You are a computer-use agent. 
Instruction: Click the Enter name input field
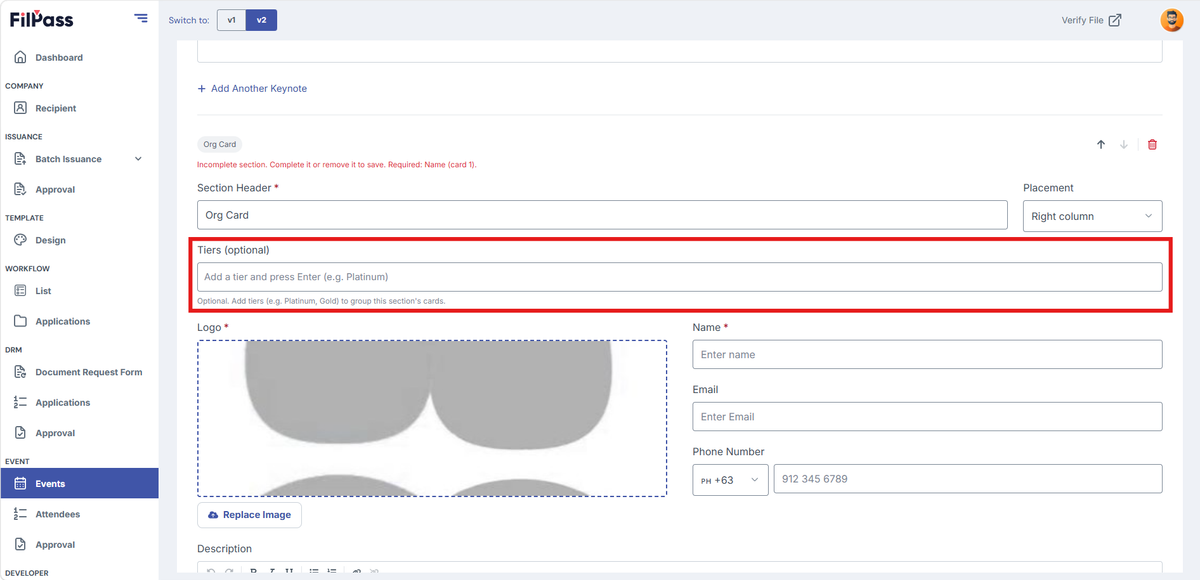[x=927, y=355]
